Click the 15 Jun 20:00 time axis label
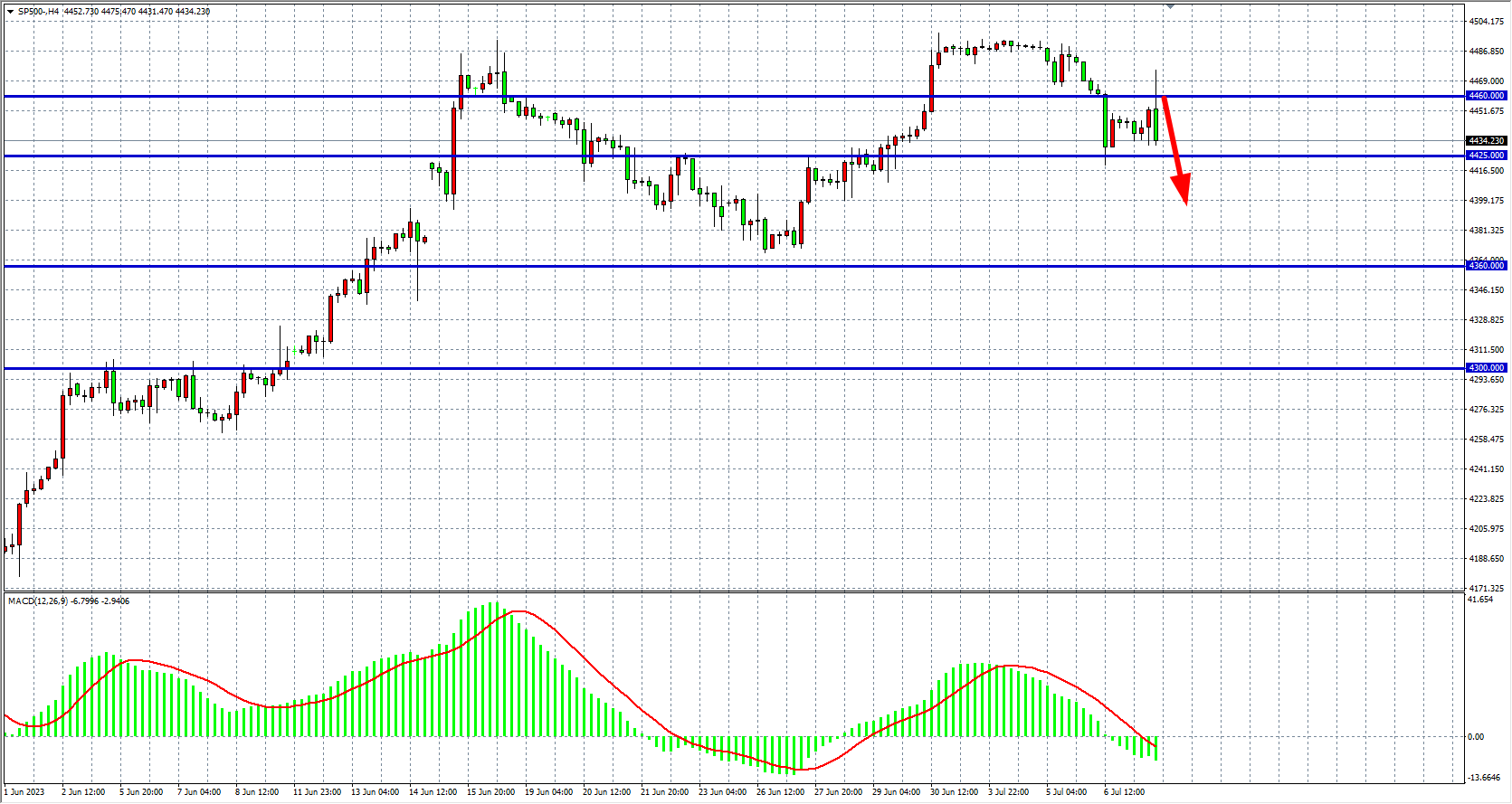The height and width of the screenshot is (804, 1512). [490, 792]
